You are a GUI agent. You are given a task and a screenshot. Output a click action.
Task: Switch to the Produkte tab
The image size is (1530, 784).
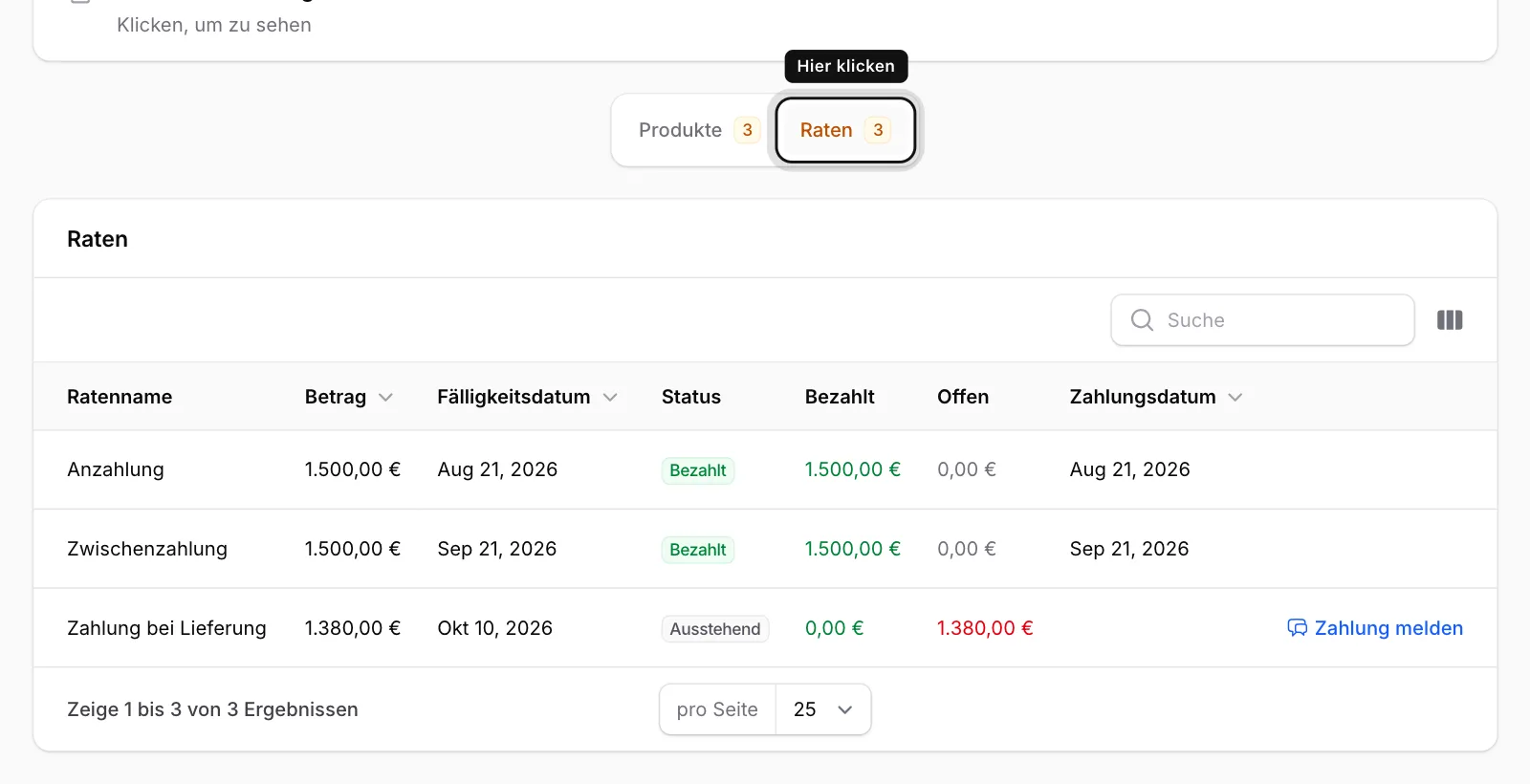pyautogui.click(x=698, y=130)
